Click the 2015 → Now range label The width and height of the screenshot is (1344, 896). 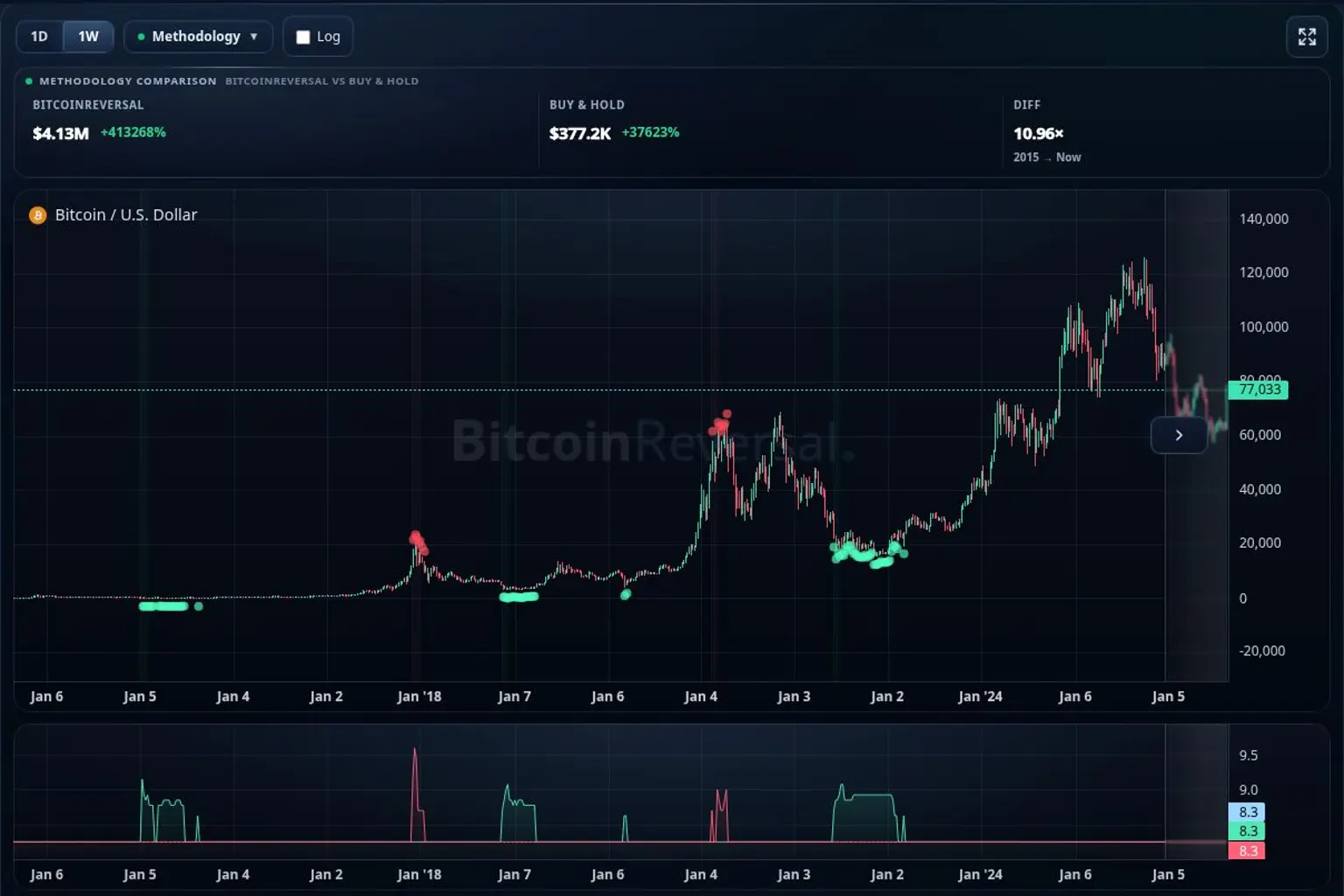pyautogui.click(x=1047, y=157)
